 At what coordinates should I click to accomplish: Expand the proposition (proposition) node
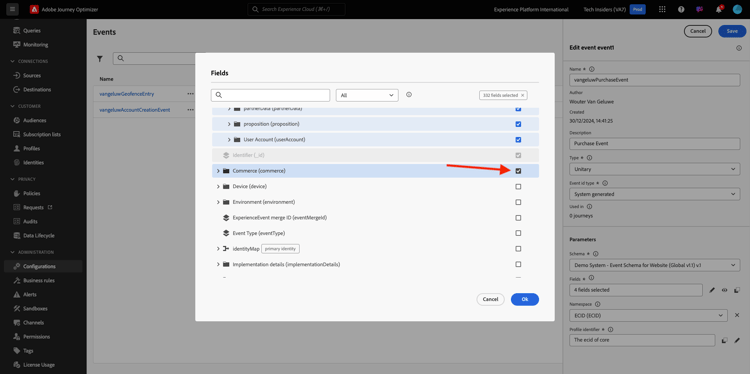click(229, 124)
